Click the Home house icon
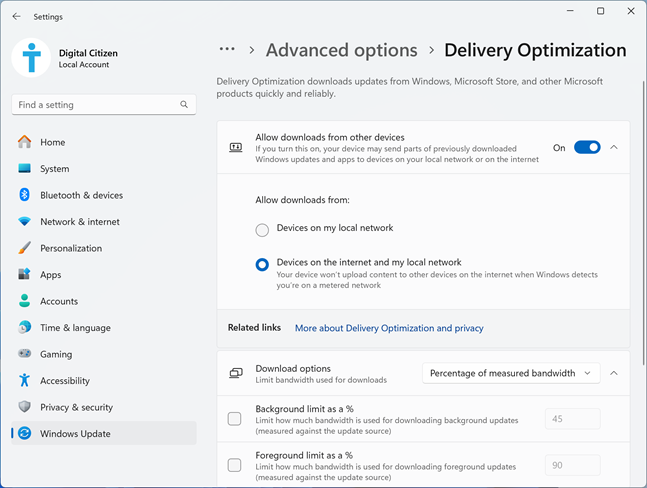647x488 pixels. [25, 142]
